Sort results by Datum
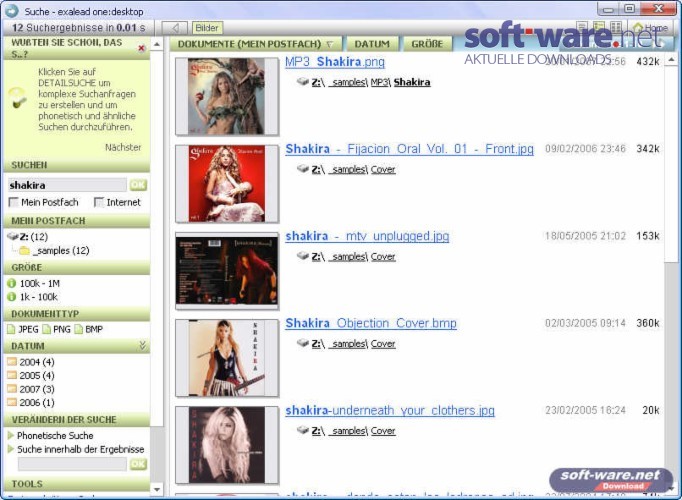 tap(372, 44)
